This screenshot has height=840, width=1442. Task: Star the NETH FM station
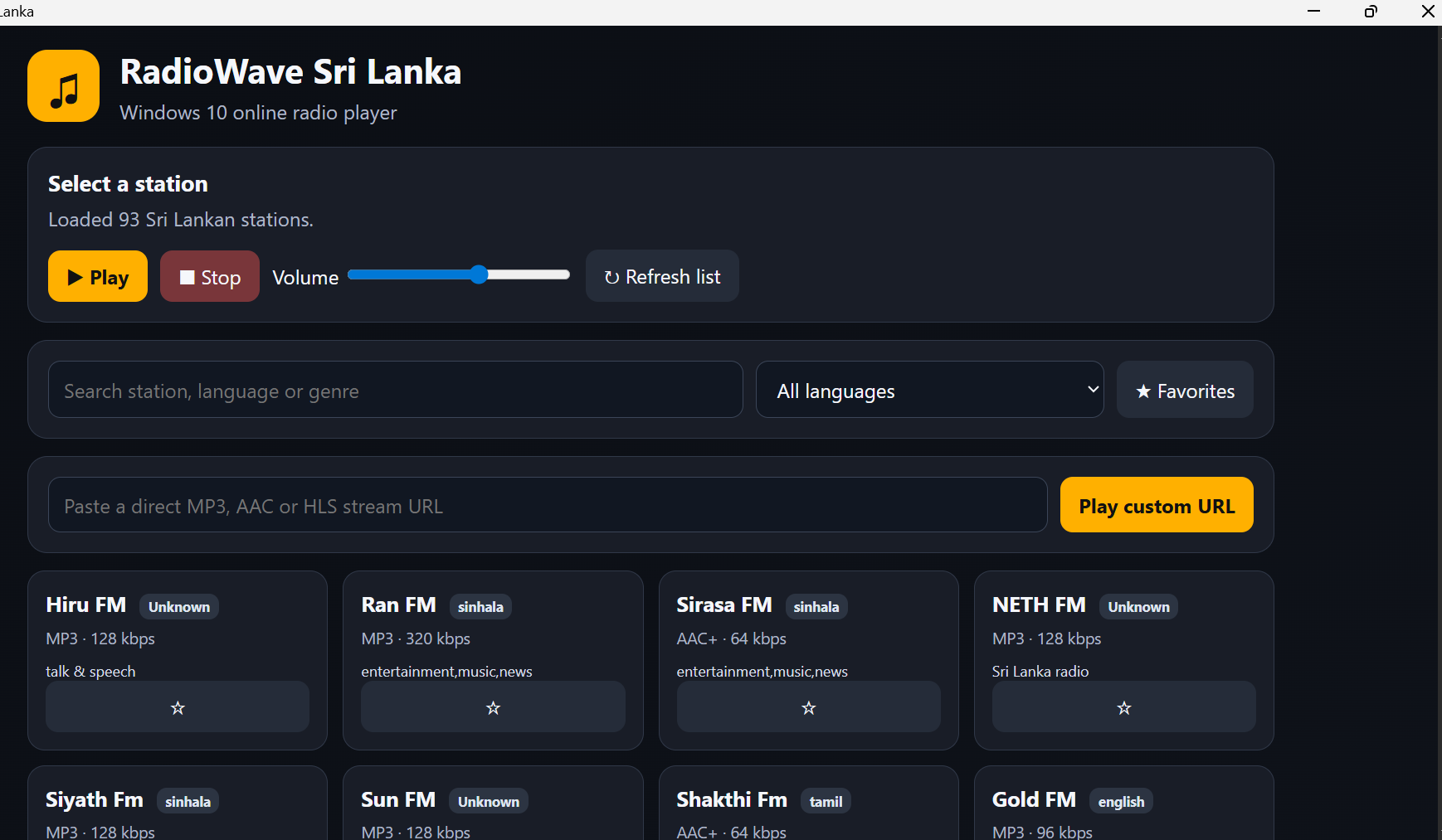1124,707
